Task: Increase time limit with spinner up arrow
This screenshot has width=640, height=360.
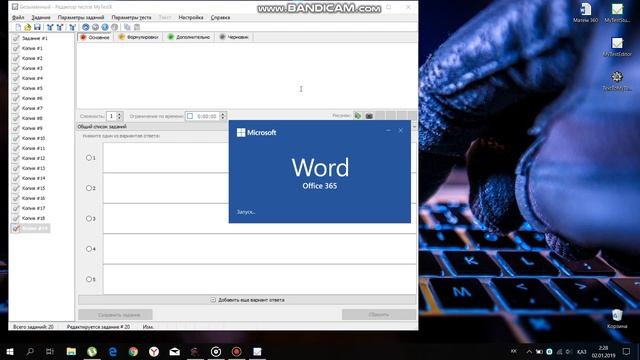Action: click(223, 114)
